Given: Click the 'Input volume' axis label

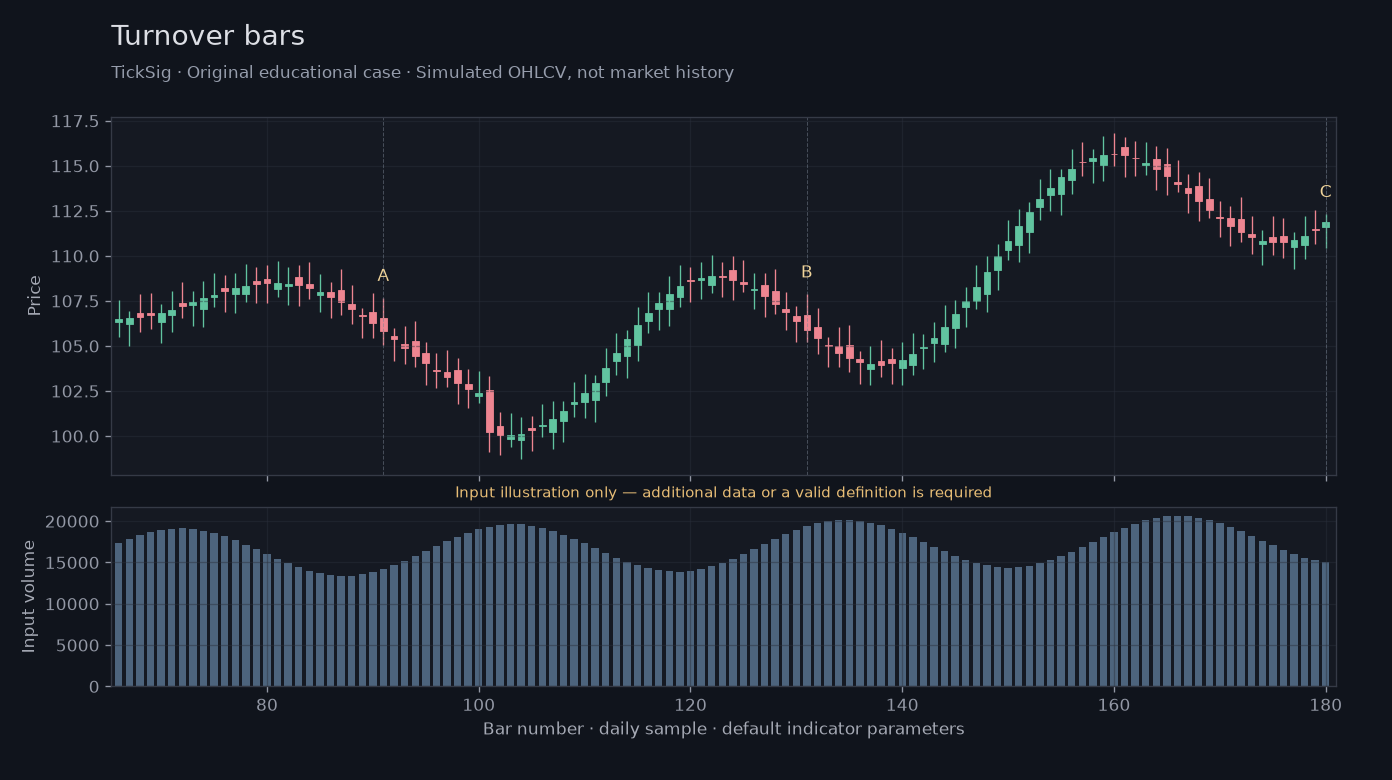Looking at the screenshot, I should click(29, 597).
